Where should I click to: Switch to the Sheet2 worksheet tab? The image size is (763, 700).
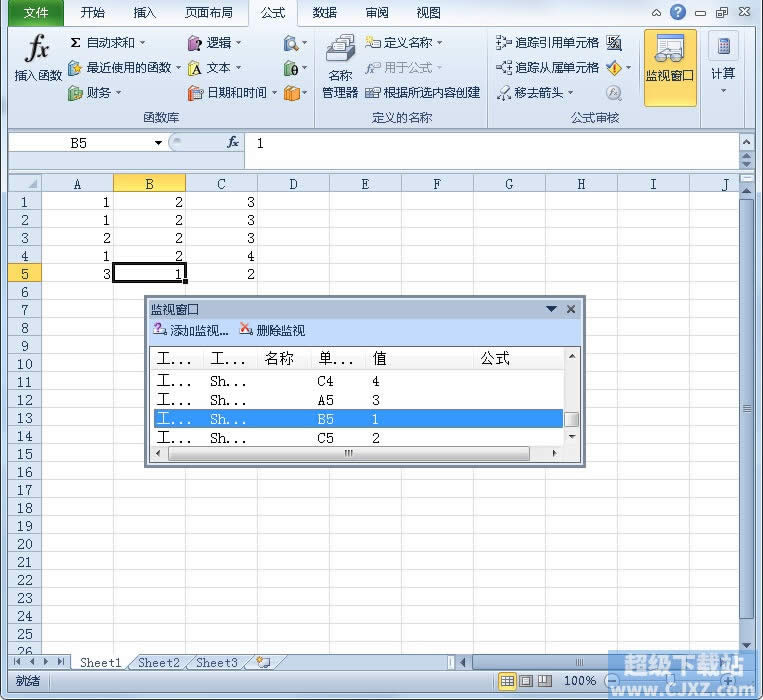tap(159, 662)
